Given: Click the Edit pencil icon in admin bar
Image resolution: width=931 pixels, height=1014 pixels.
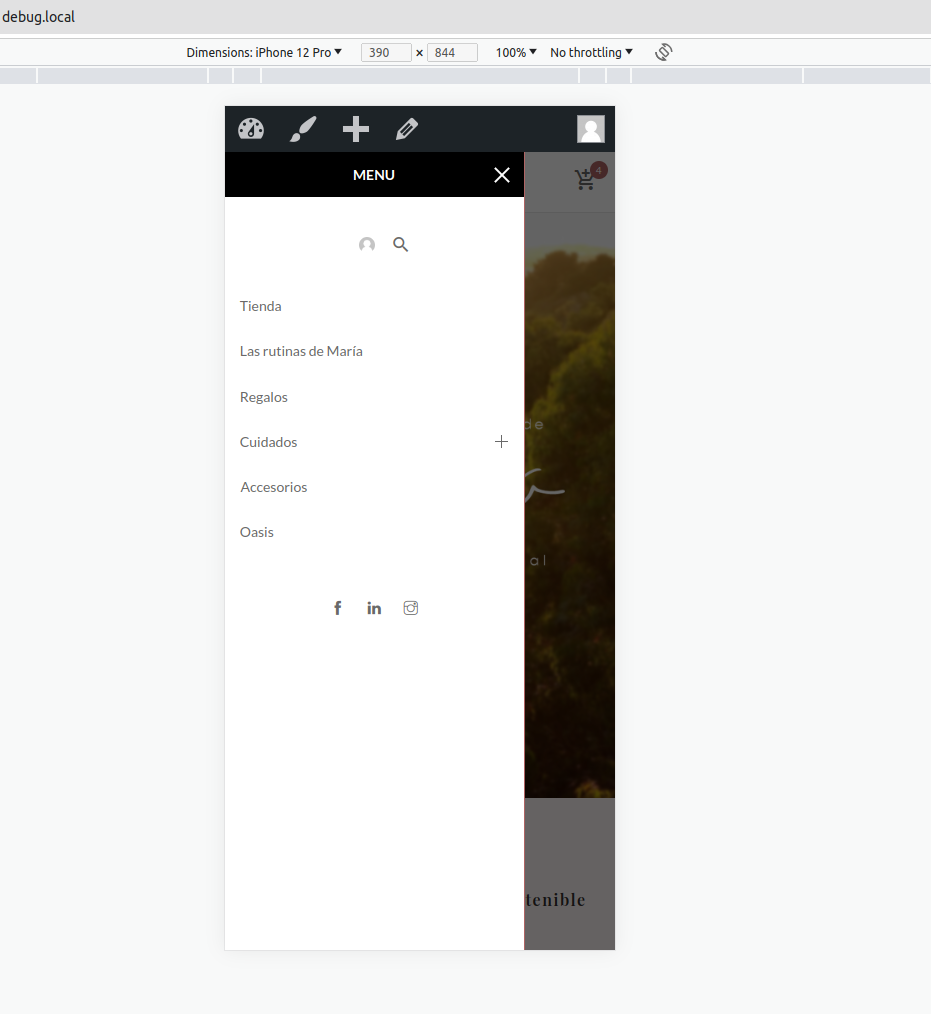Looking at the screenshot, I should (x=407, y=129).
